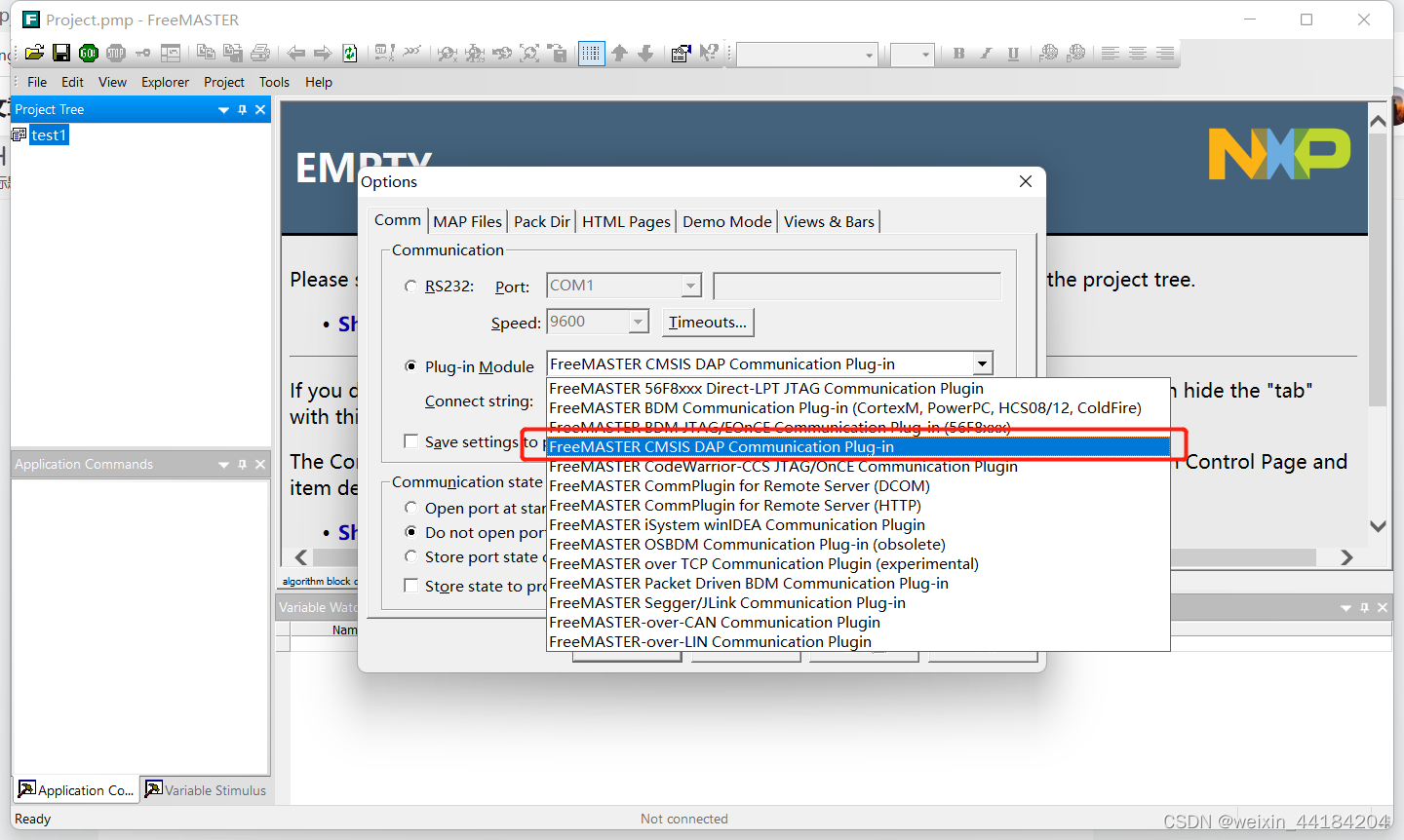Select the Open port at startup option
The image size is (1404, 840).
tap(410, 508)
